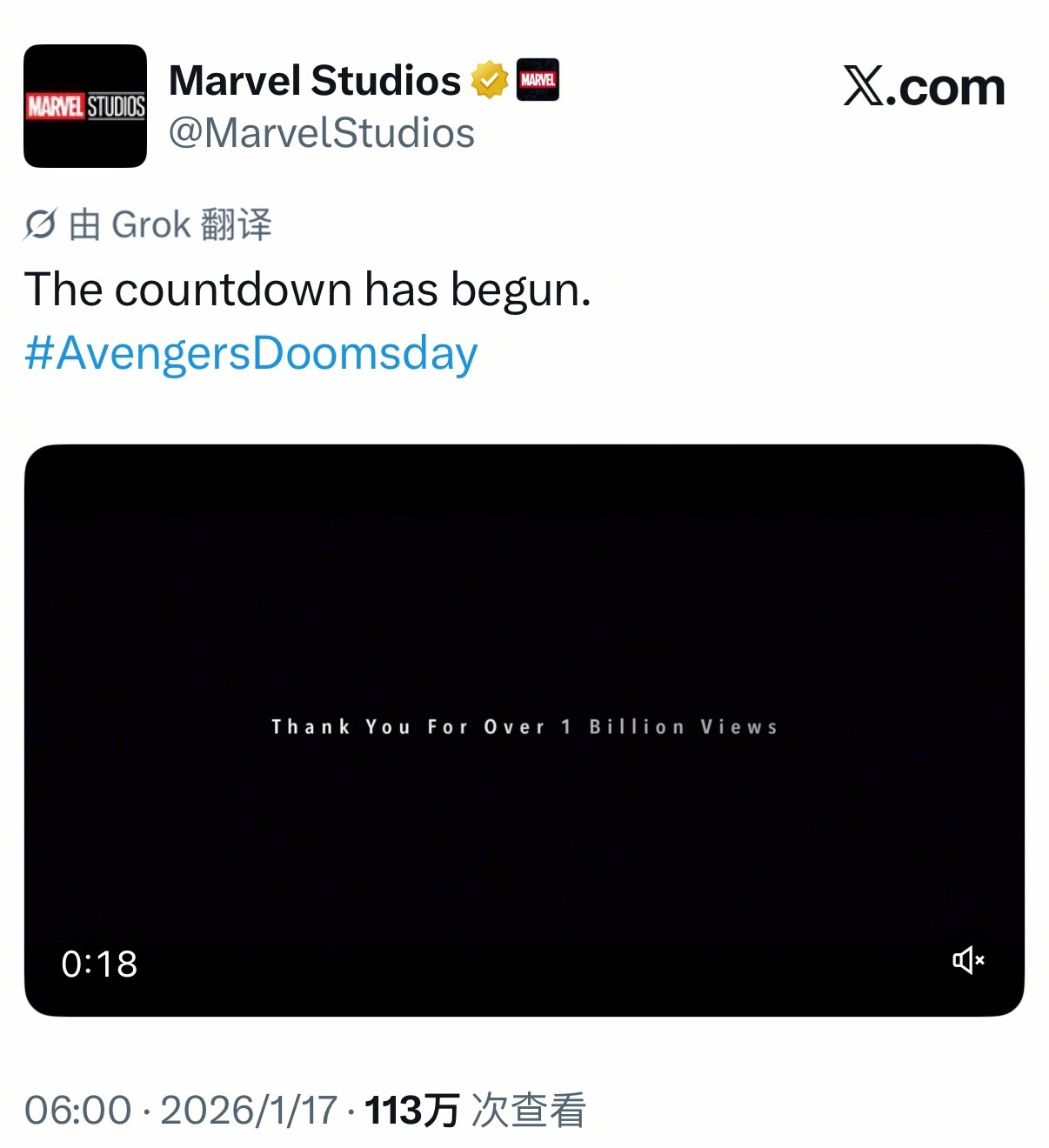Click the 06:00 post time
Screen dimensions: 1049x1148
(x=78, y=1111)
